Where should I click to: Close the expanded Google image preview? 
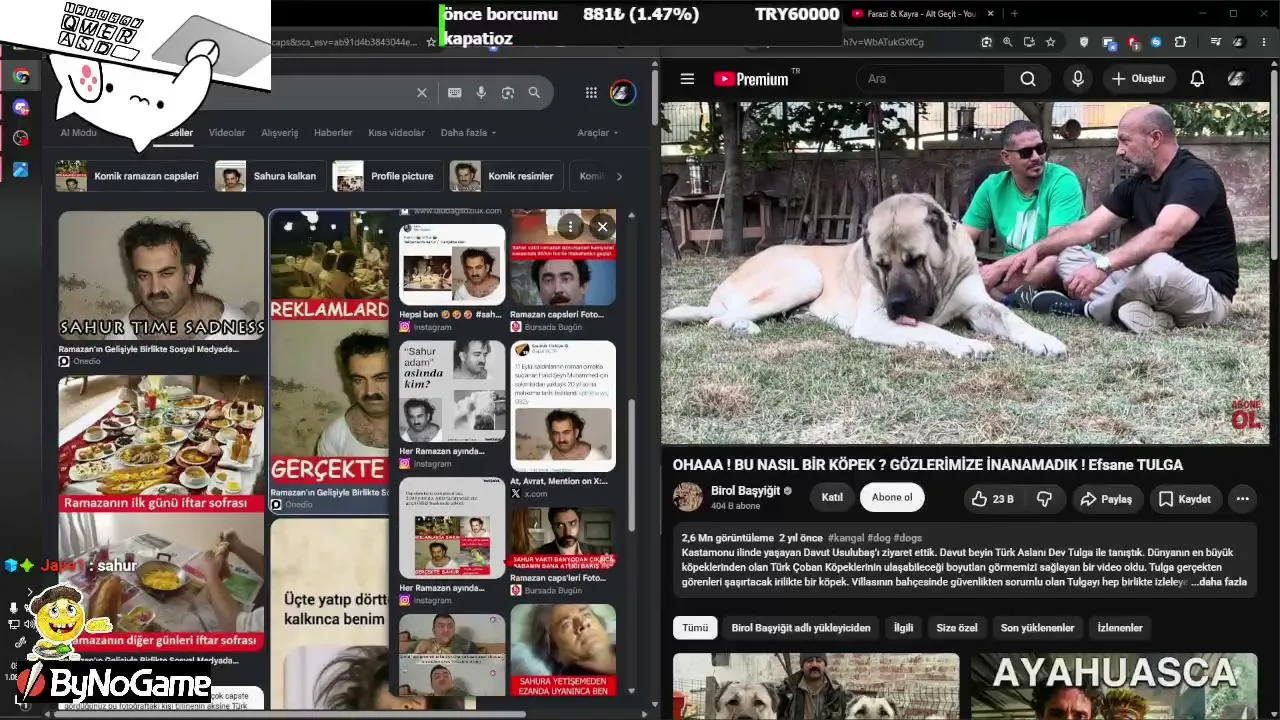(x=602, y=227)
